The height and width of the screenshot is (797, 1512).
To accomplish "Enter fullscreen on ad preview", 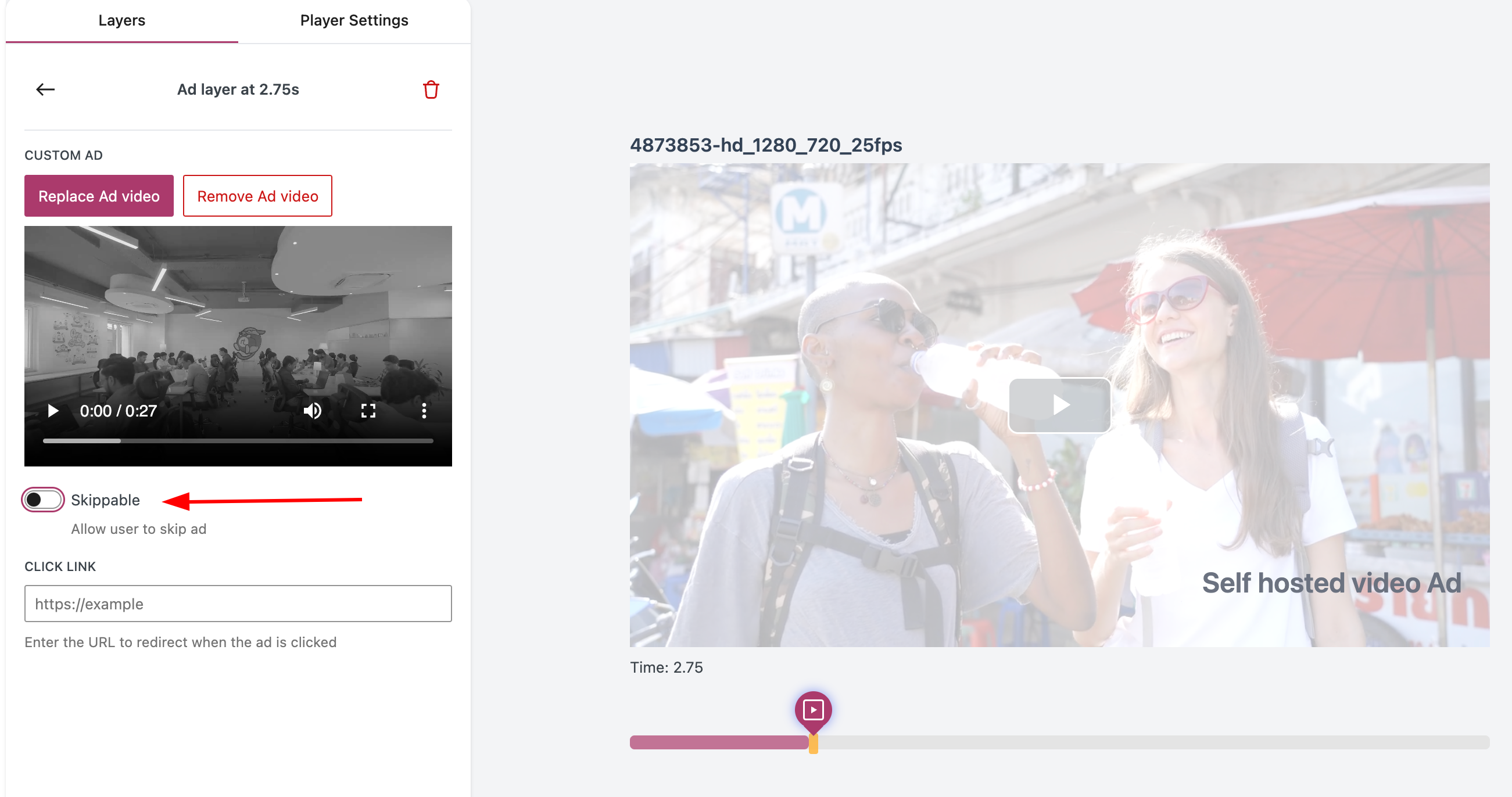I will [x=368, y=411].
